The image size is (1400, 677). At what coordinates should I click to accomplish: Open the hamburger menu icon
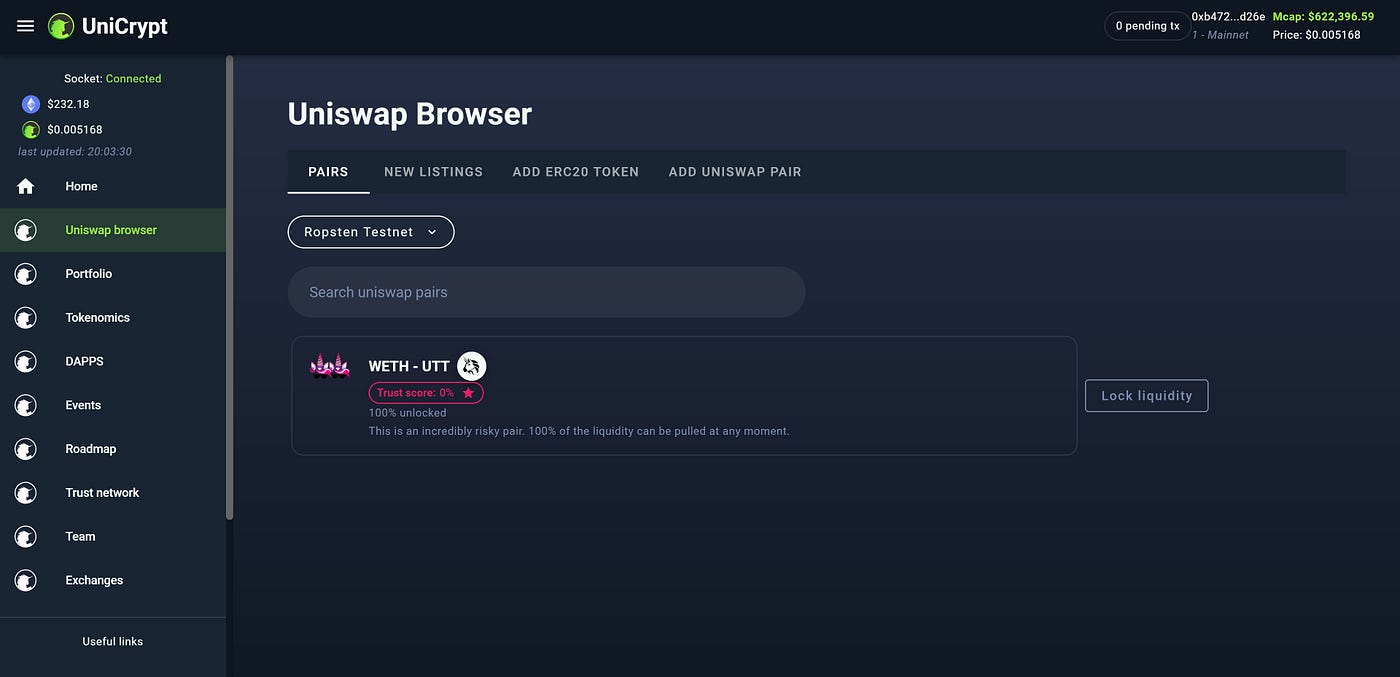(x=26, y=26)
